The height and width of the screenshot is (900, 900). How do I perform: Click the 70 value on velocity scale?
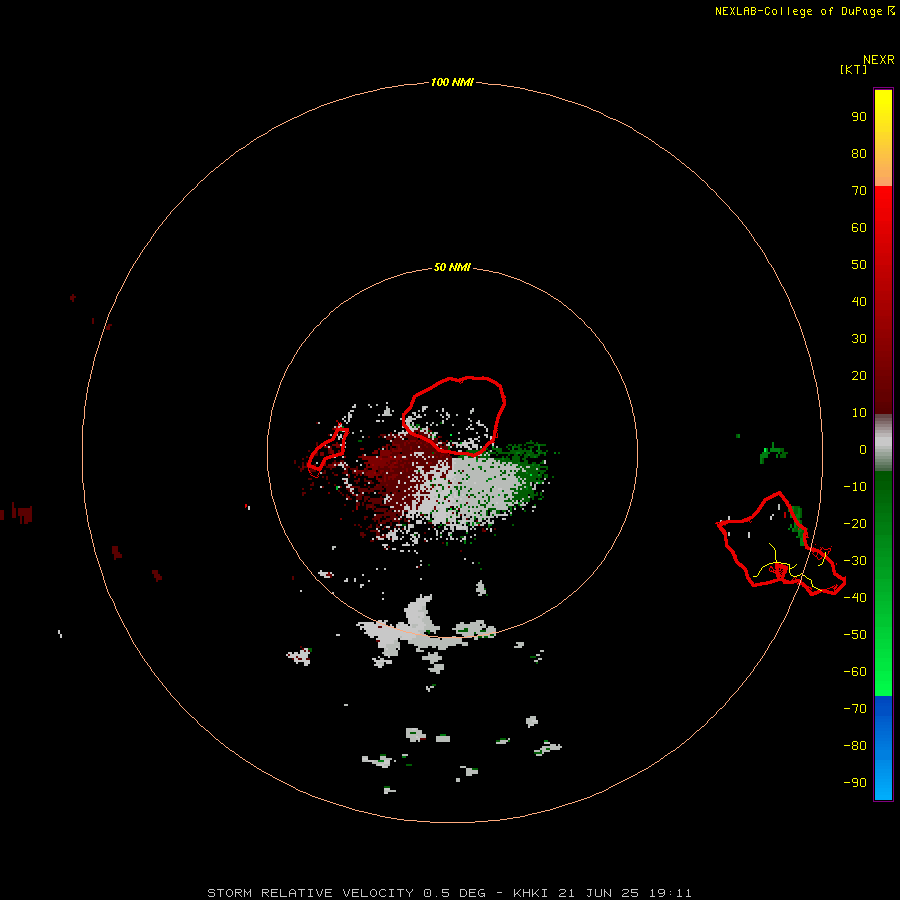point(859,191)
